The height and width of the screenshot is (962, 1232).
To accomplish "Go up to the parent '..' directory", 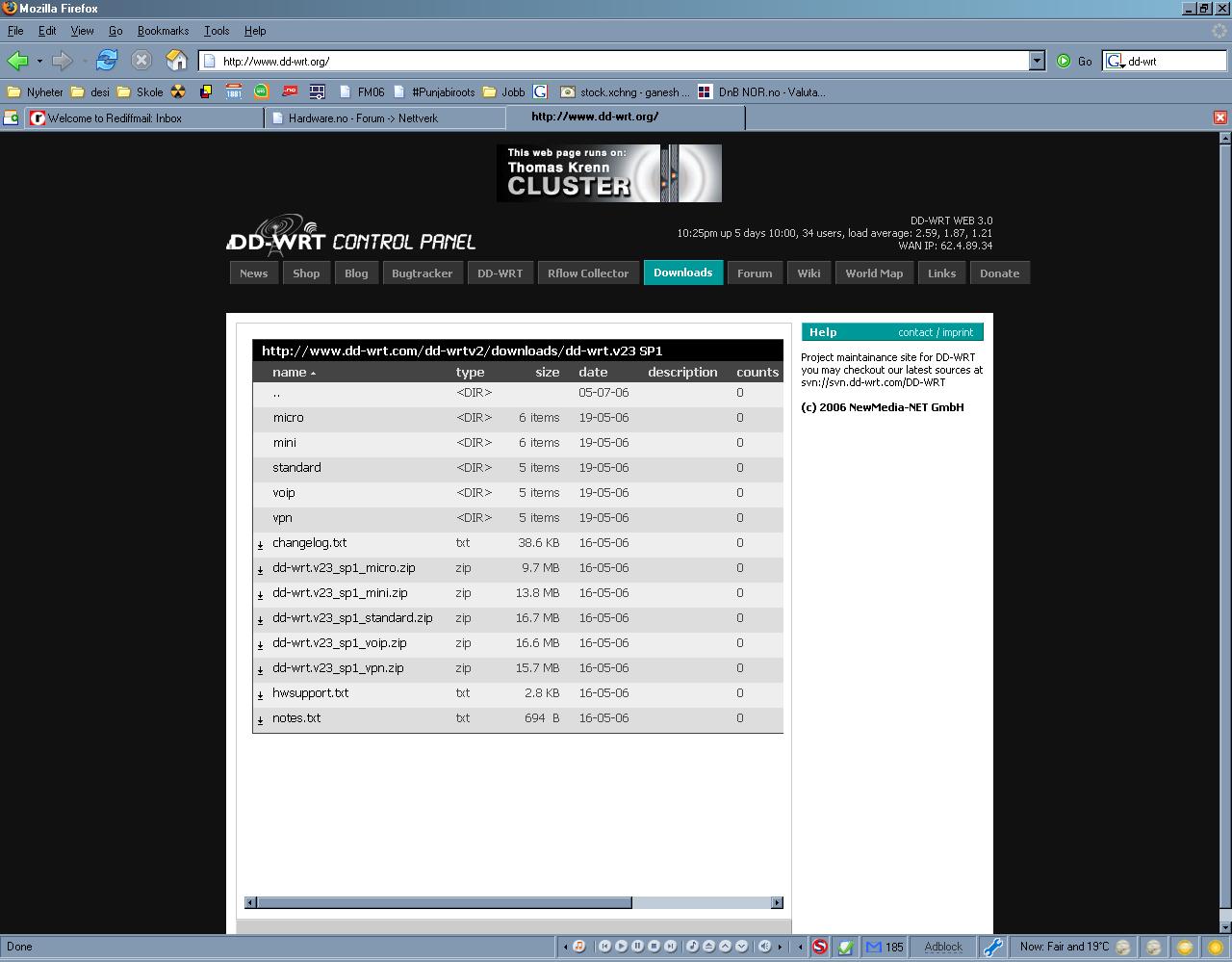I will tap(276, 393).
